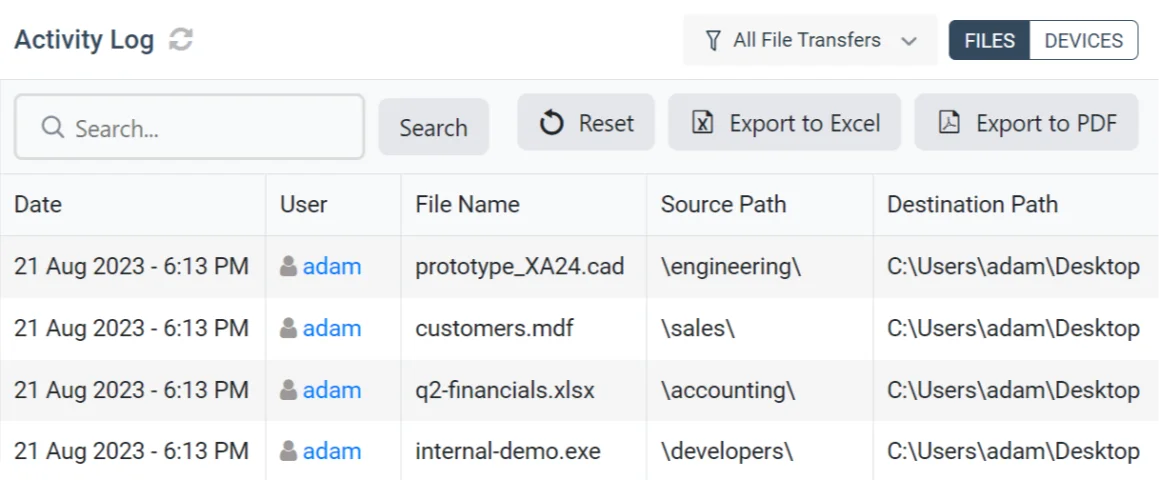Switch to the FILES view
This screenshot has height=480, width=1159.
pyautogui.click(x=989, y=41)
